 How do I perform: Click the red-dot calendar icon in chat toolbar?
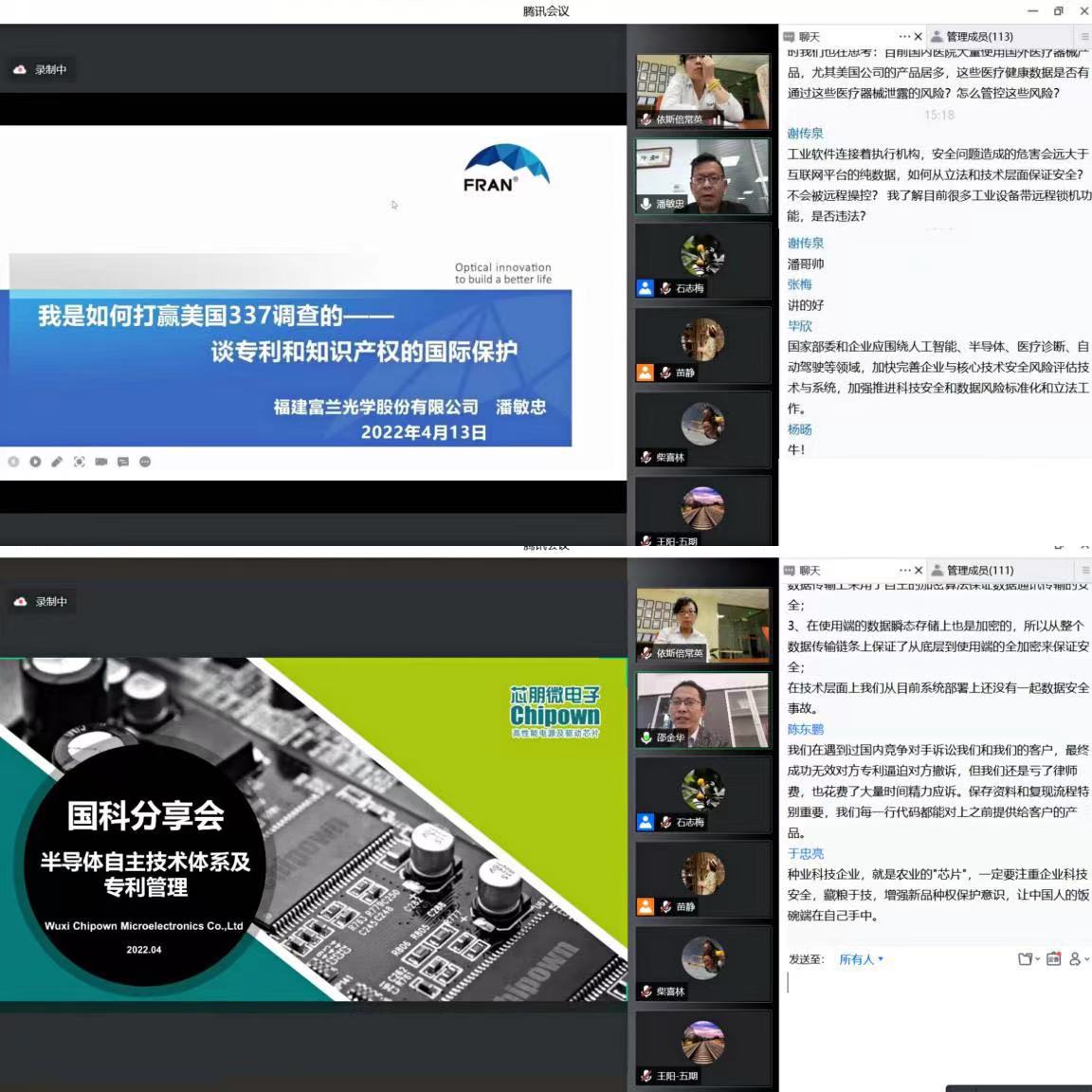(x=1054, y=959)
